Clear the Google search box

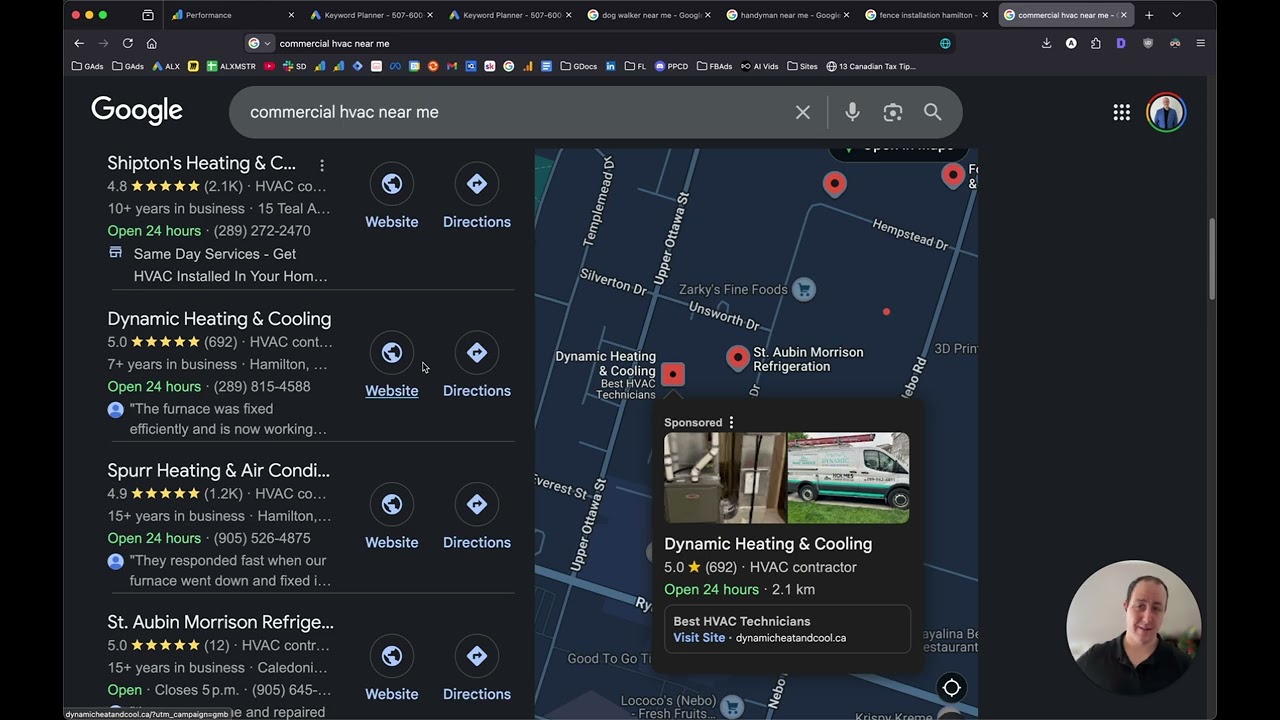click(802, 112)
